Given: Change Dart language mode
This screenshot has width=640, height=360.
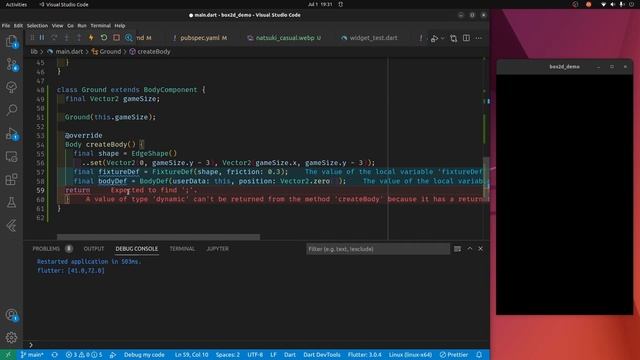Looking at the screenshot, I should (290, 355).
